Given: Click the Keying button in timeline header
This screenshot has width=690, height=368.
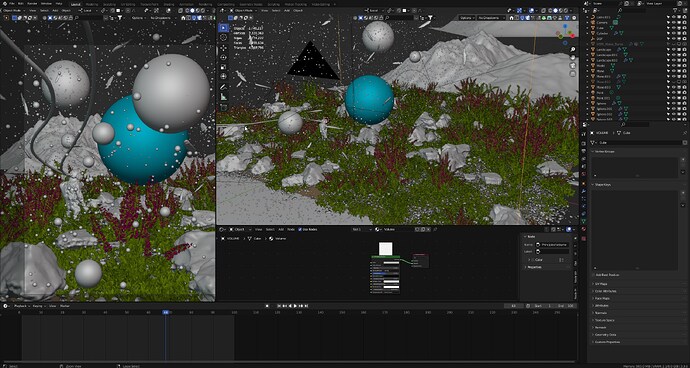Looking at the screenshot, I should point(38,305).
